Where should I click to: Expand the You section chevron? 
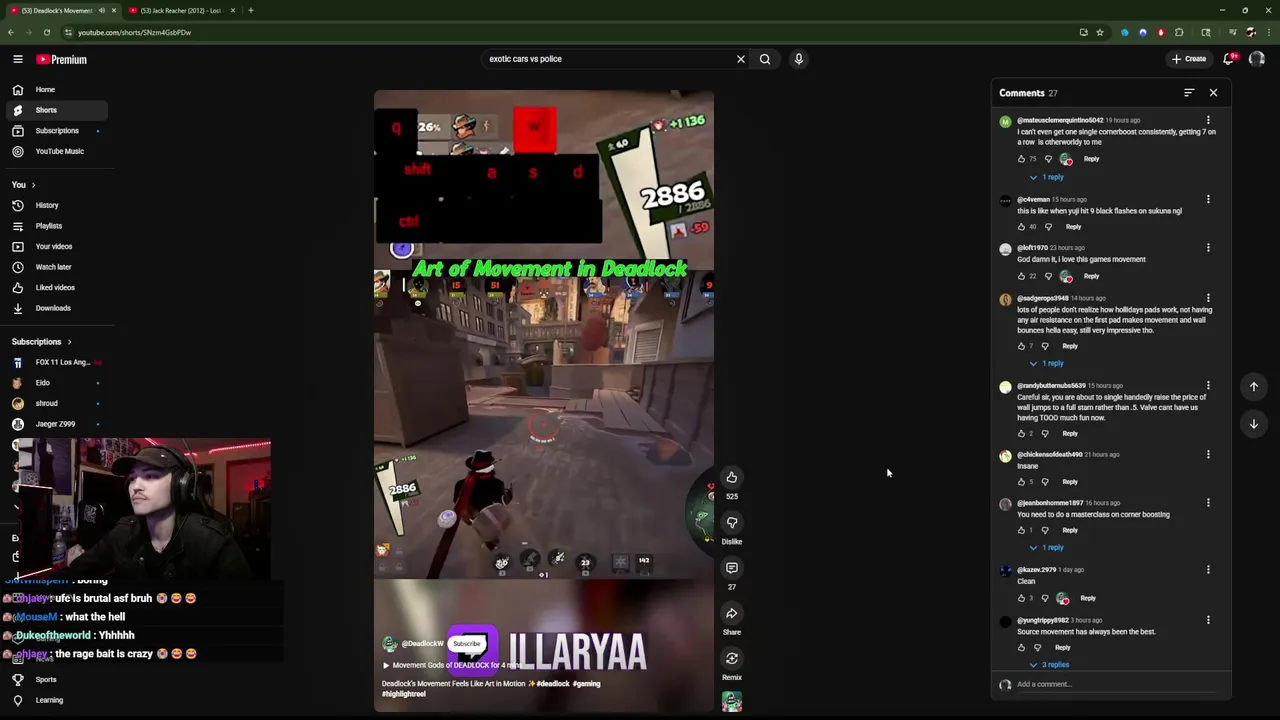[x=33, y=185]
